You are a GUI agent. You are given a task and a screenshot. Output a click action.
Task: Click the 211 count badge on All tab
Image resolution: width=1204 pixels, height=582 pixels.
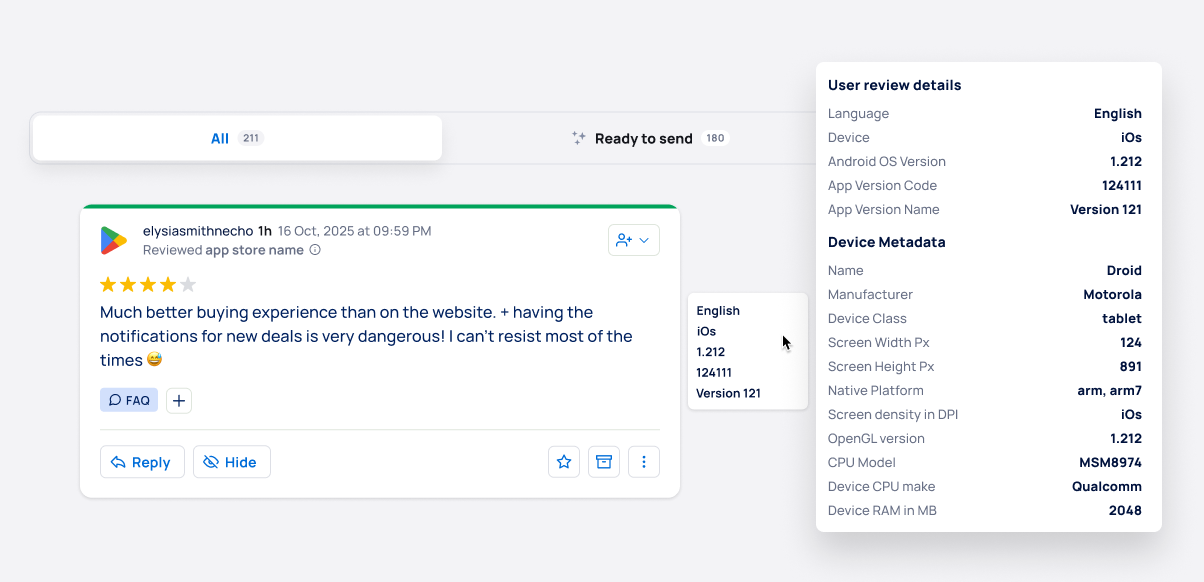click(x=249, y=138)
